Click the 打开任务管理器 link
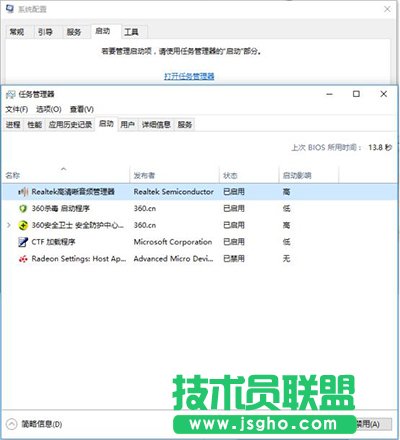 point(189,76)
